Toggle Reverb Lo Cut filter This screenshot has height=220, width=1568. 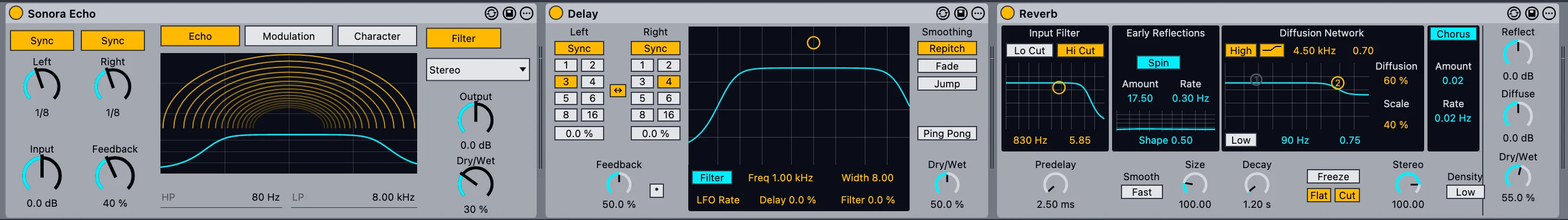pyautogui.click(x=1029, y=50)
